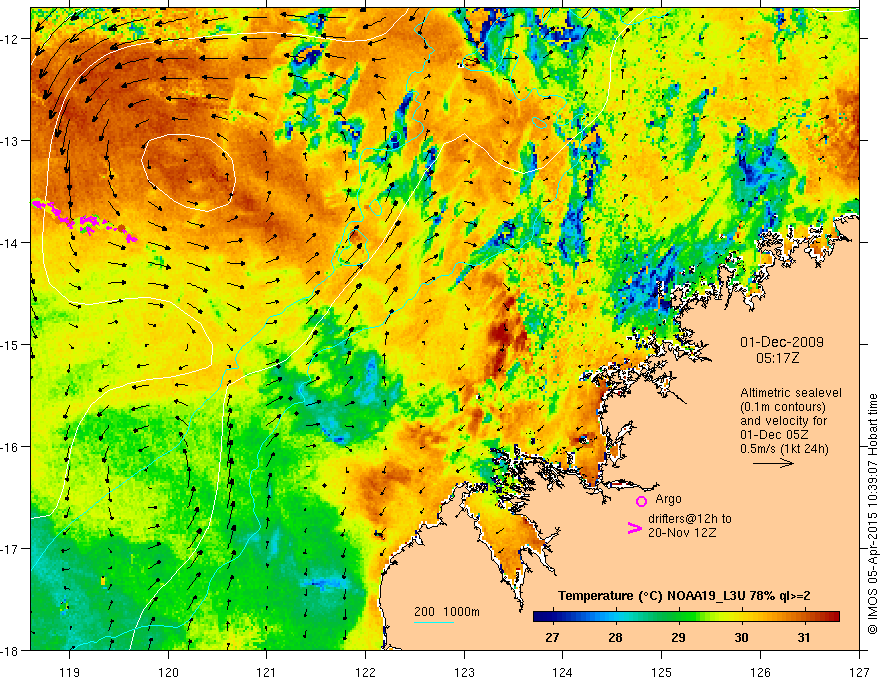The image size is (880, 680).
Task: Click latitude axis label -18
Action: click(x=11, y=651)
